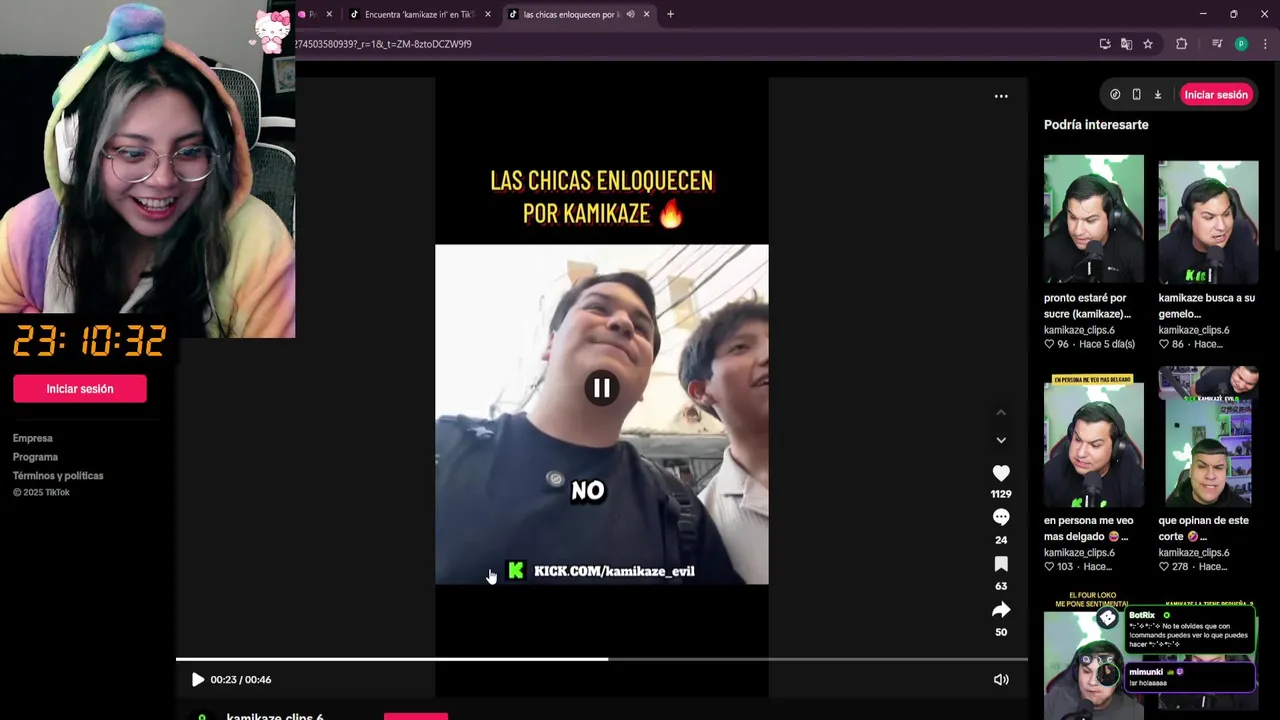Screen dimensions: 1280x720
Task: Pause the video with the center pause button
Action: pos(601,388)
